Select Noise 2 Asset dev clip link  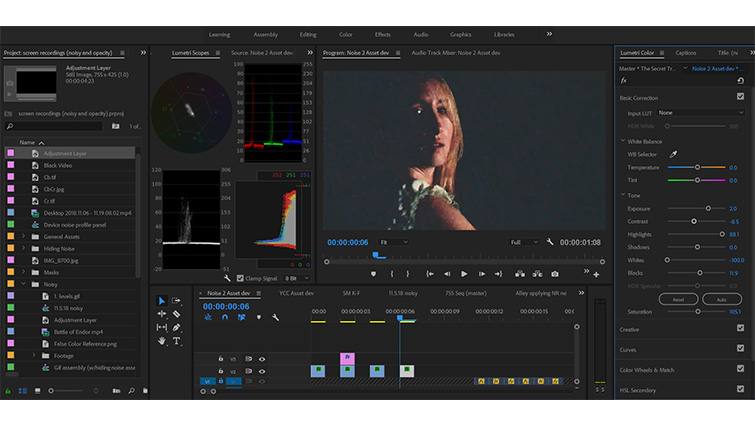coord(718,69)
